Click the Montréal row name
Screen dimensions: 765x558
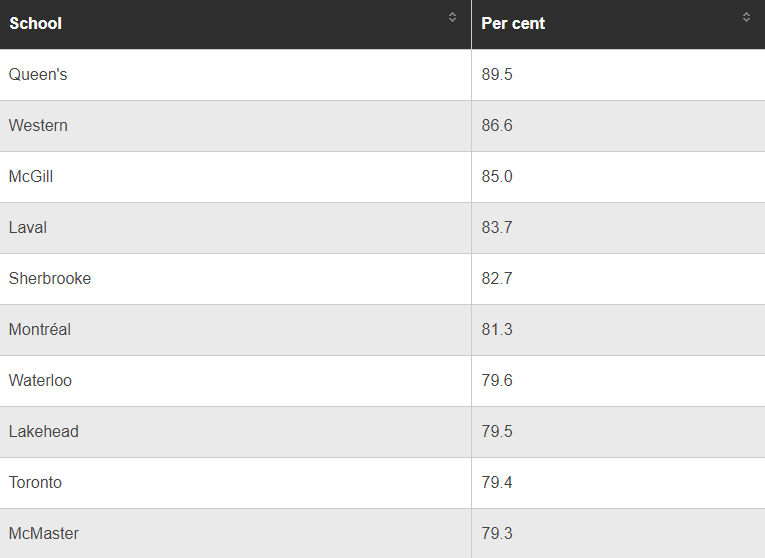(40, 330)
